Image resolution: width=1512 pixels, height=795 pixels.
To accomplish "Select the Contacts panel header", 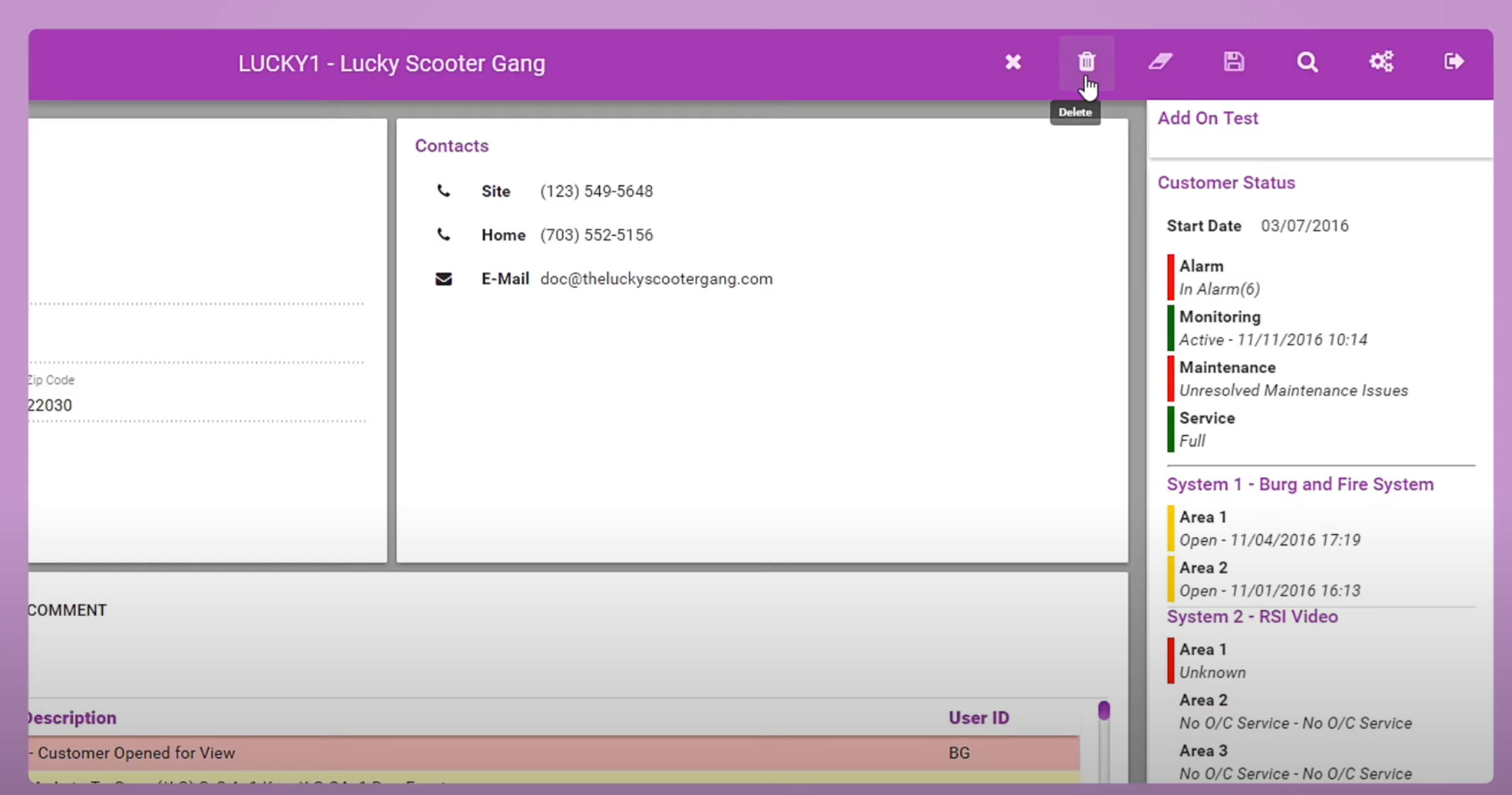I will pyautogui.click(x=452, y=145).
